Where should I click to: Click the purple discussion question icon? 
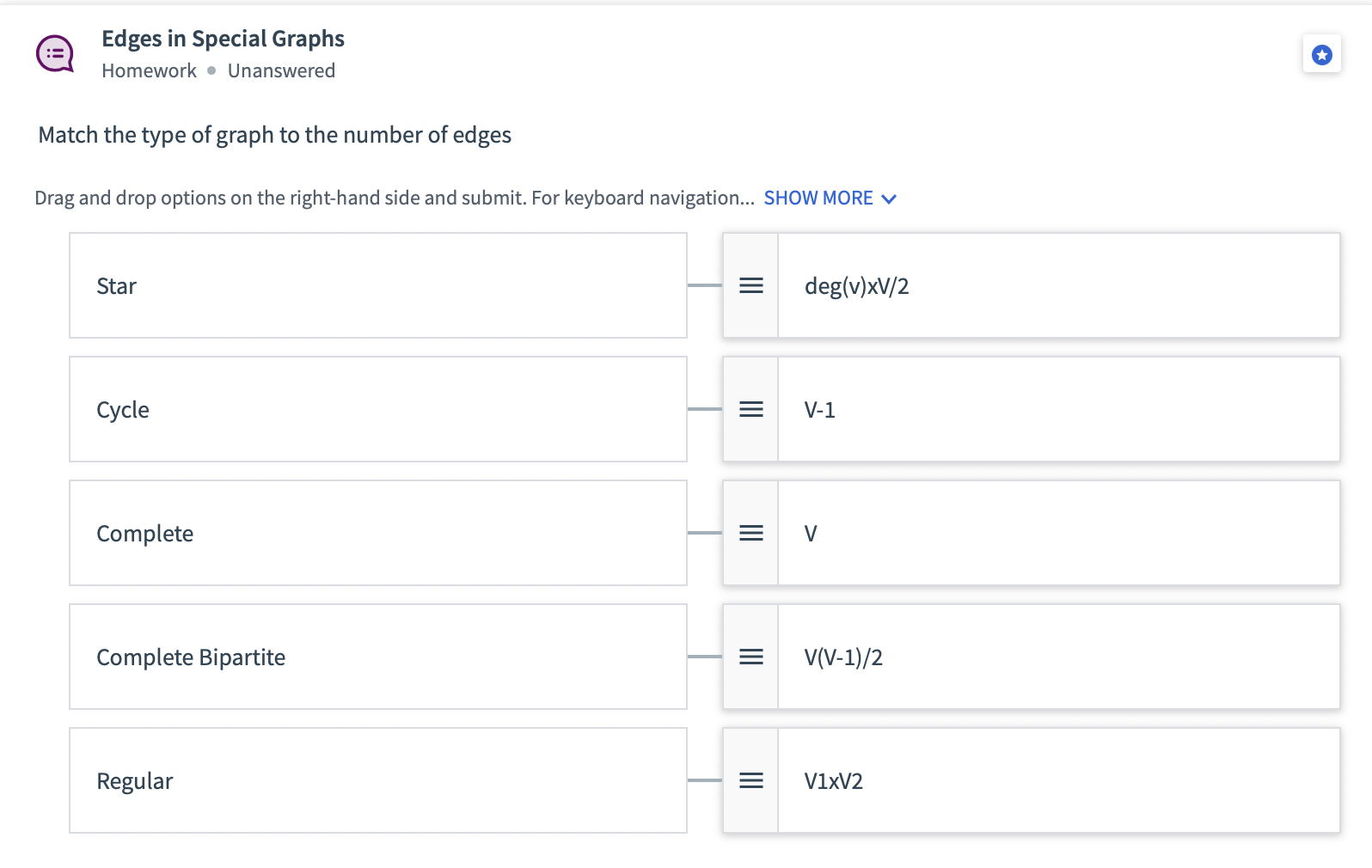55,54
